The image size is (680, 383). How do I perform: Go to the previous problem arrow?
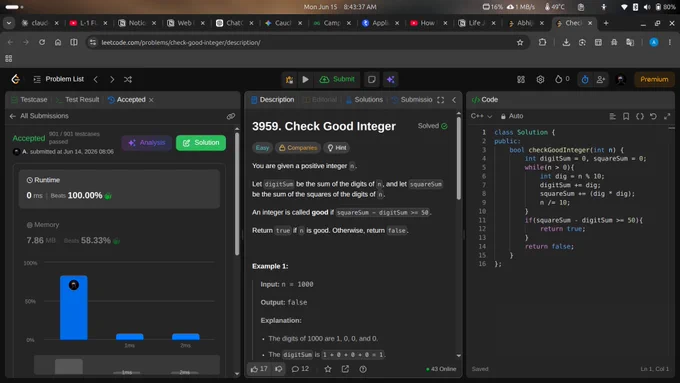[x=96, y=79]
